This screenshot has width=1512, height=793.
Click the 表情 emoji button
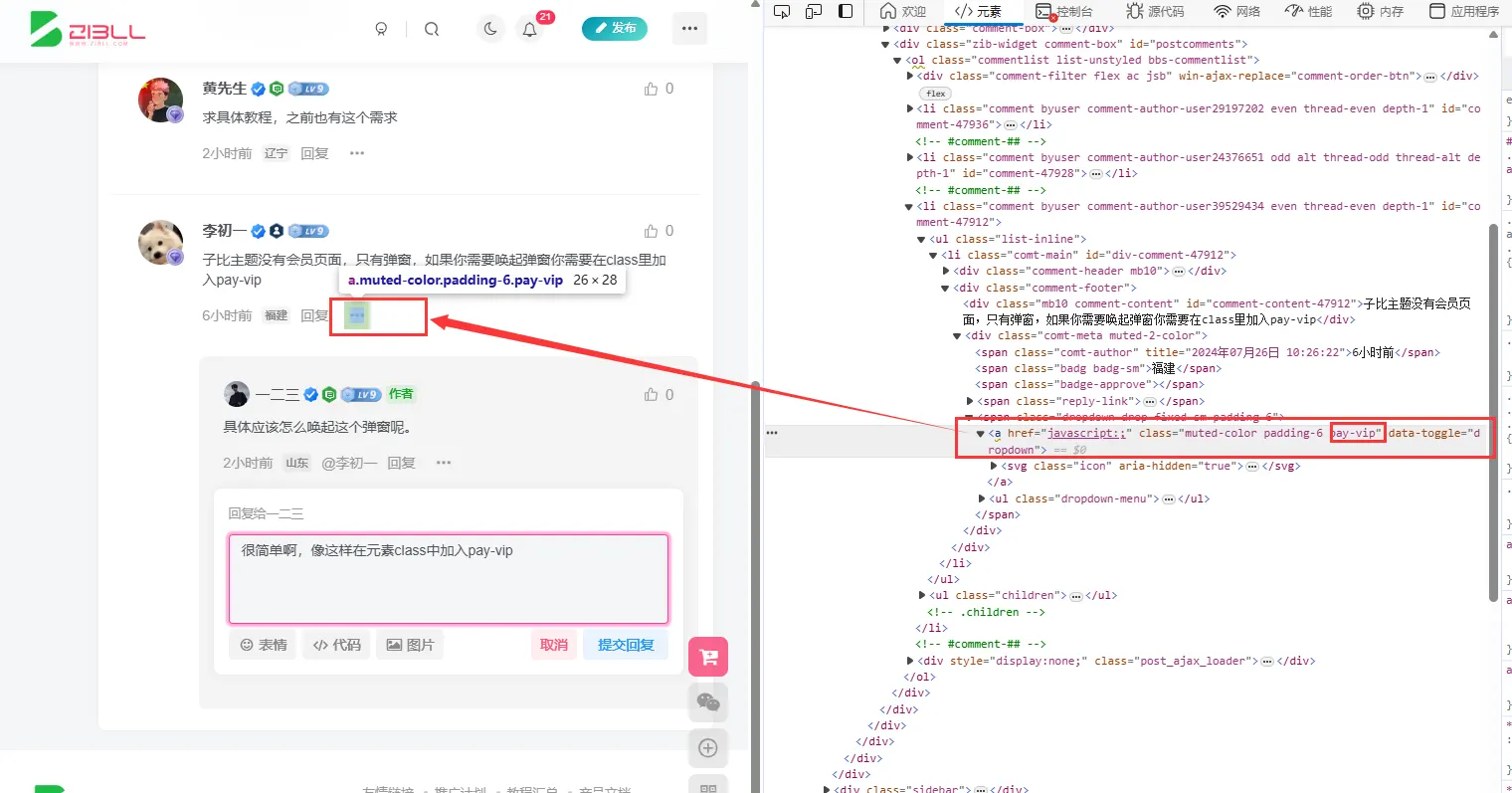pos(264,645)
